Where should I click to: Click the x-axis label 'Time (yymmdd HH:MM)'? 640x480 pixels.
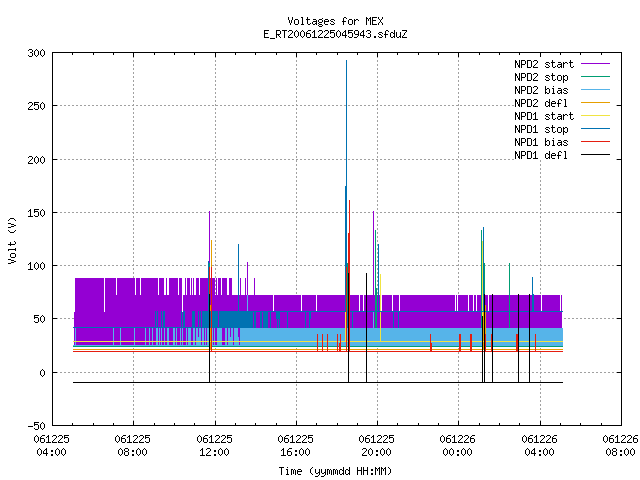(x=335, y=471)
